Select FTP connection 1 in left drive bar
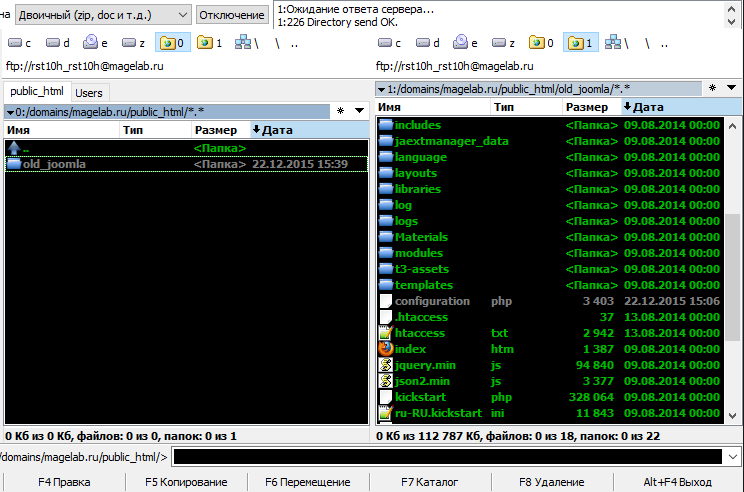Screen dimensions: 744x492 (x=207, y=43)
